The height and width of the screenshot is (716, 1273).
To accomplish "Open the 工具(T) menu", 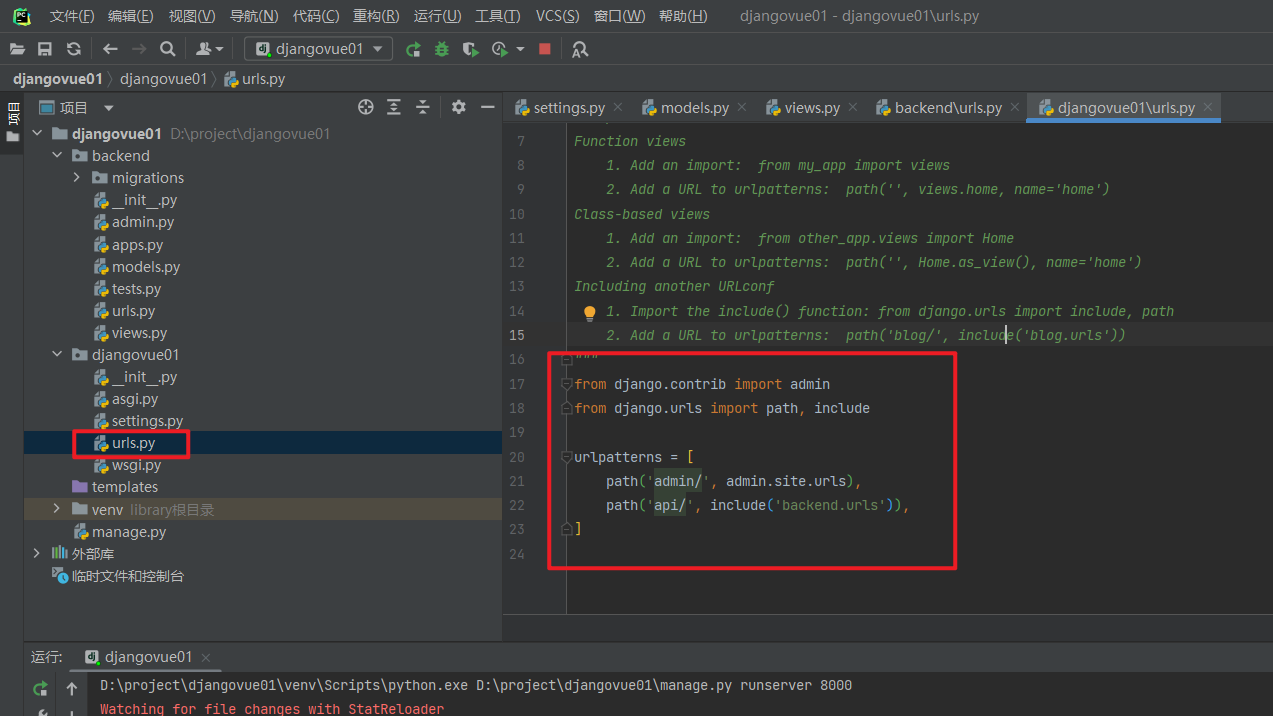I will click(x=497, y=16).
